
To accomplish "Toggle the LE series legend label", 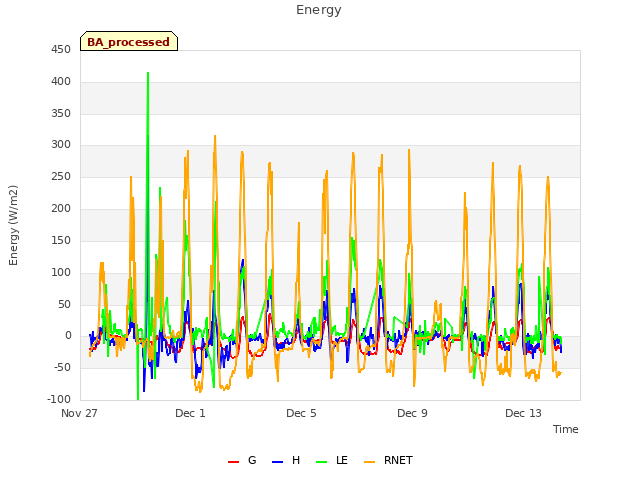I will (x=342, y=460).
